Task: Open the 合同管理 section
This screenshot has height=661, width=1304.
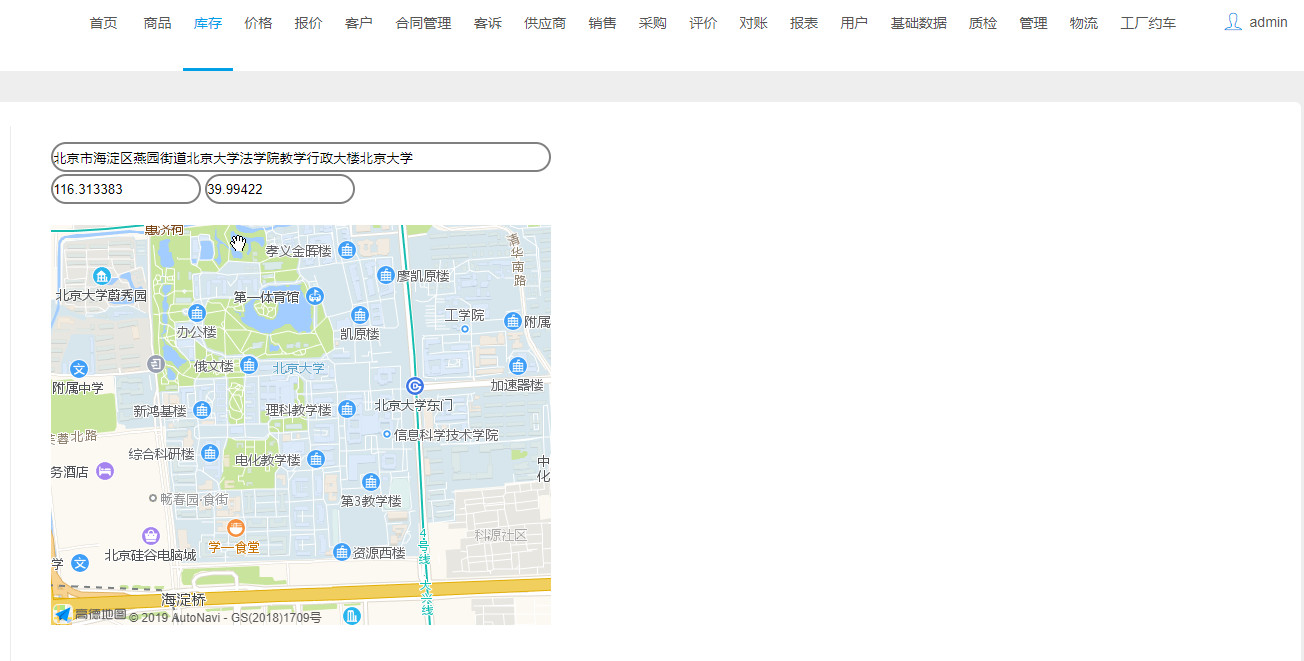Action: pos(422,22)
